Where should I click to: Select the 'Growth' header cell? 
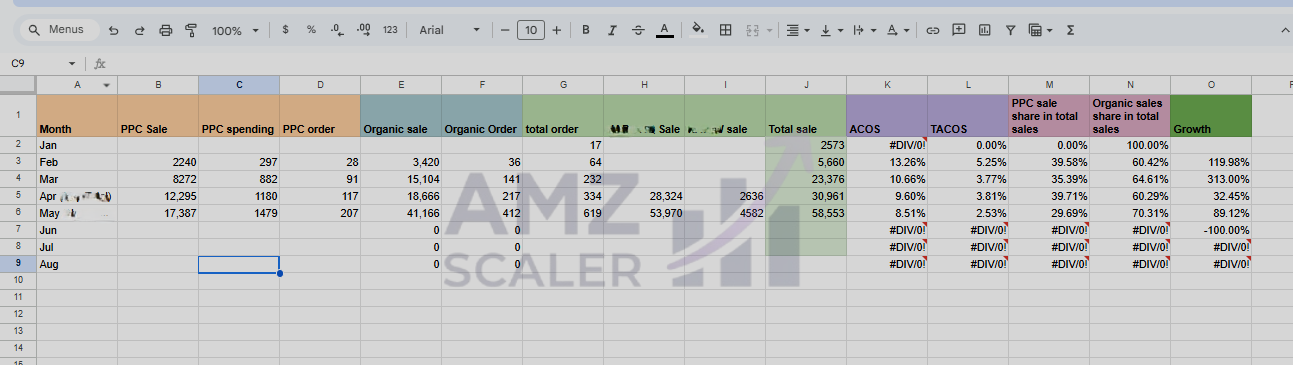(1210, 116)
